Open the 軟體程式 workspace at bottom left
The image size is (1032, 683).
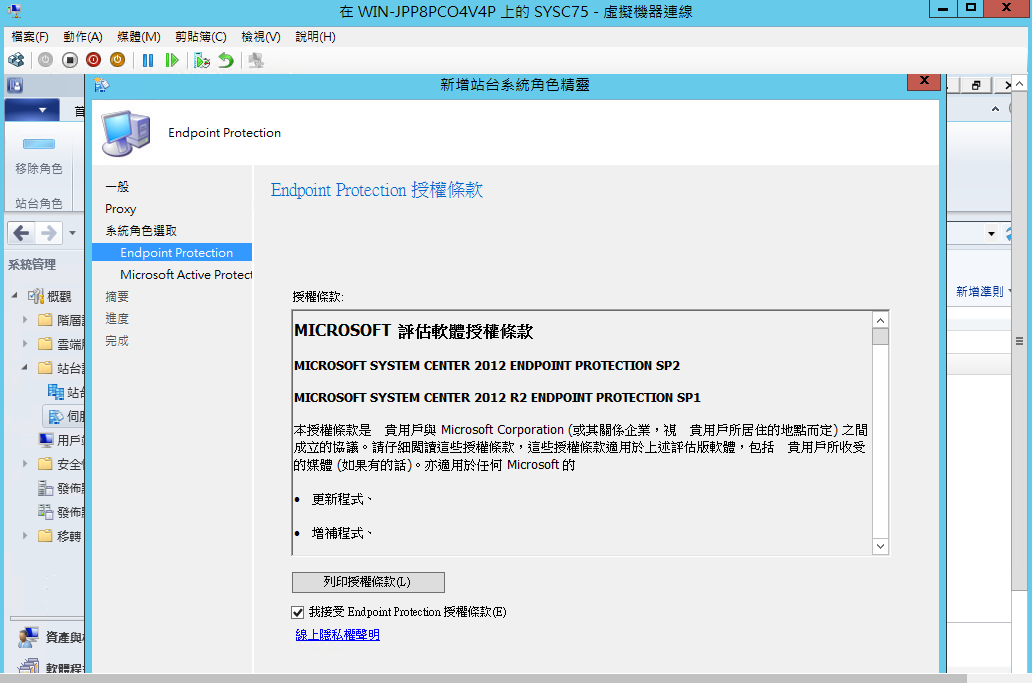pos(51,667)
